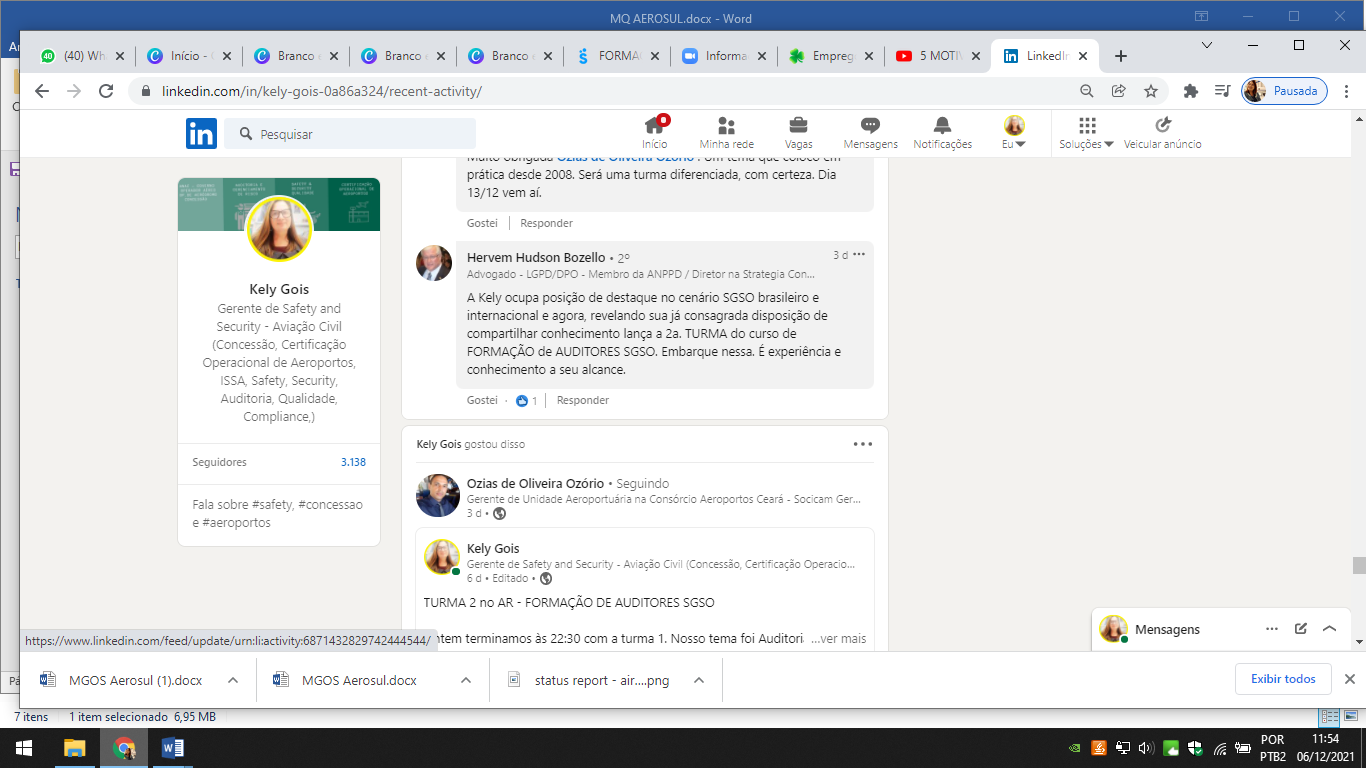The width and height of the screenshot is (1366, 768).
Task: Click page vertical scrollbar thumb
Action: click(x=1358, y=565)
